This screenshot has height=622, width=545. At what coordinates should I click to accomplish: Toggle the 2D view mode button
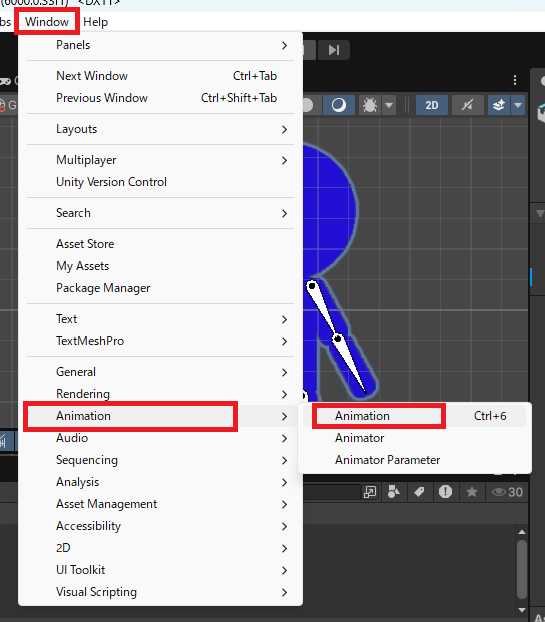coord(432,105)
